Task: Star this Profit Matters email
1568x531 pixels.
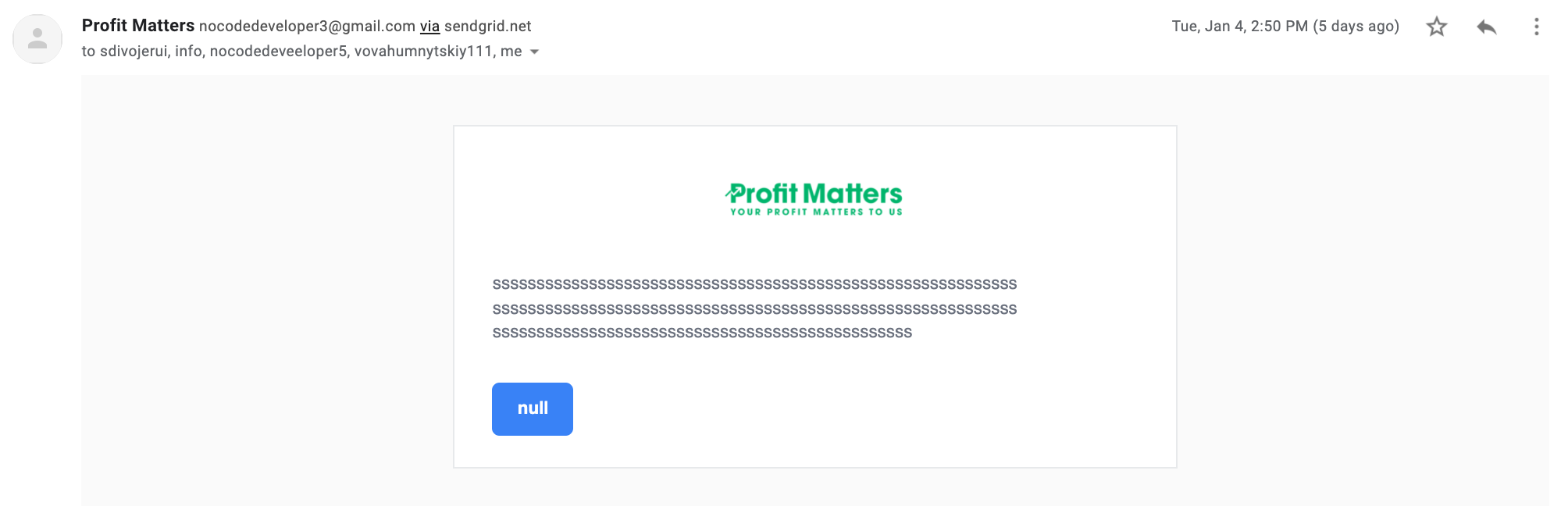Action: 1437,27
